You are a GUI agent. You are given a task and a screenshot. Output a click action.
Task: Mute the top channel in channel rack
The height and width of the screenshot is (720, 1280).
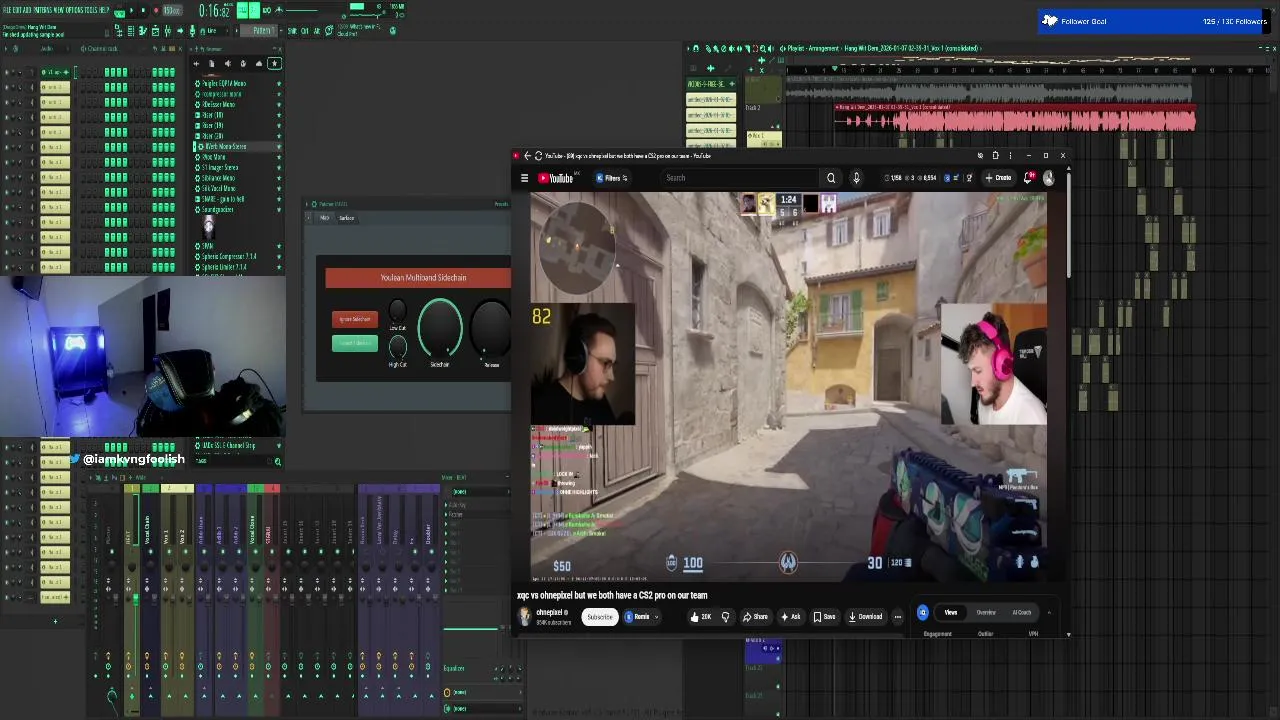pyautogui.click(x=7, y=72)
